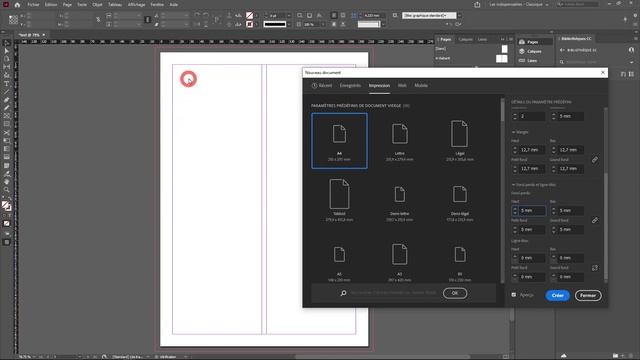Open the stroke weight dropdown in control bar
The width and height of the screenshot is (640, 360).
[289, 16]
